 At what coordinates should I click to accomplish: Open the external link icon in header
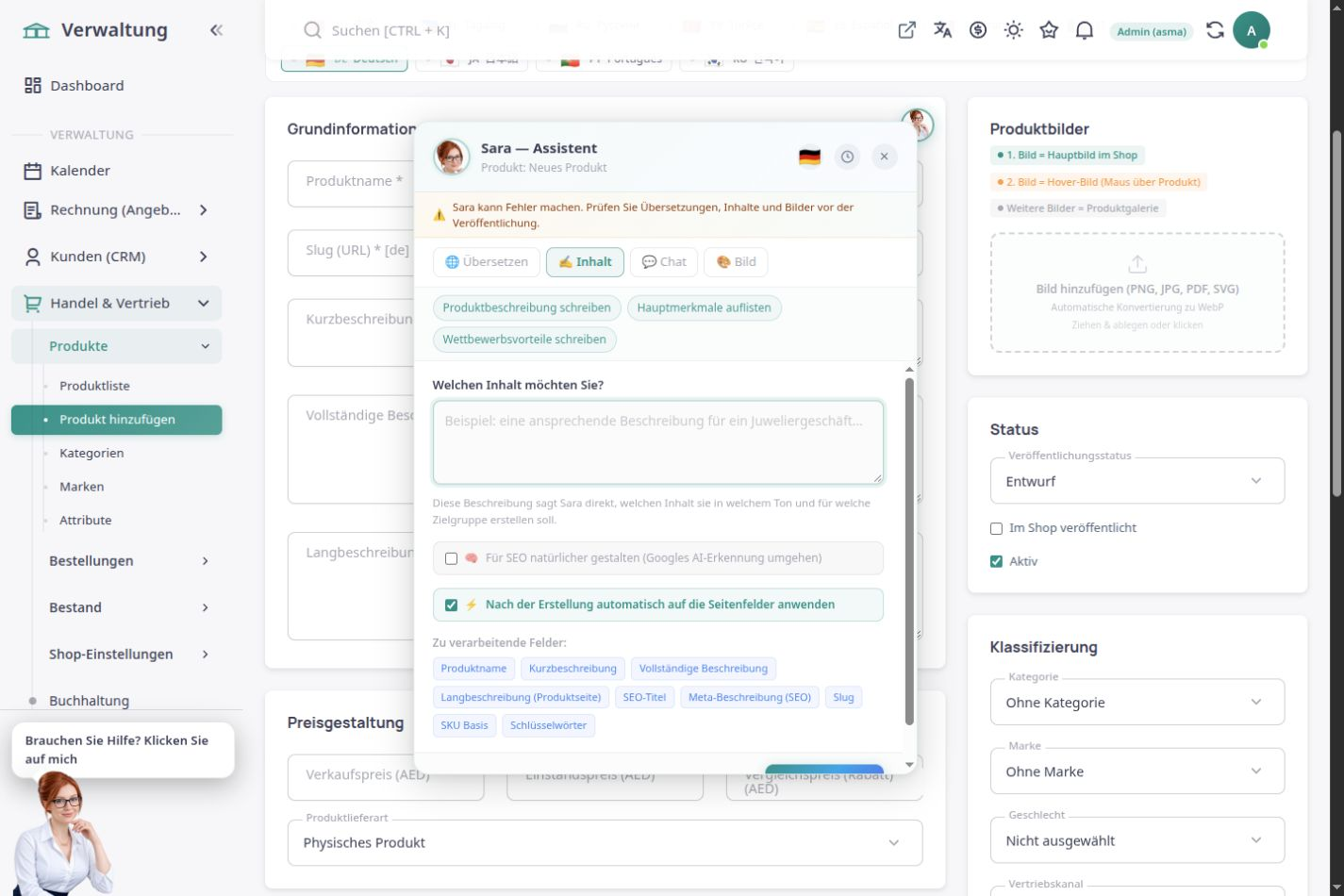[907, 30]
